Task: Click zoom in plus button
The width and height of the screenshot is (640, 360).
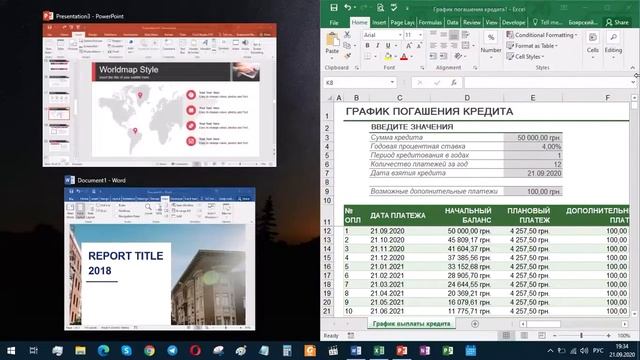Action: (609, 336)
